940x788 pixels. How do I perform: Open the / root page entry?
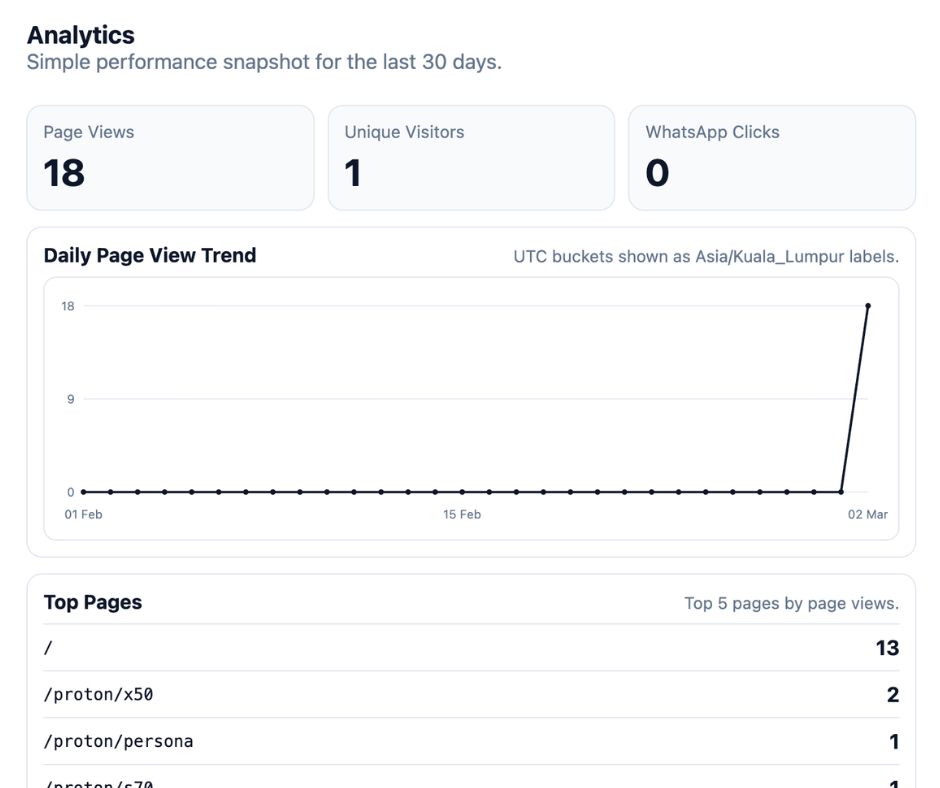point(46,647)
